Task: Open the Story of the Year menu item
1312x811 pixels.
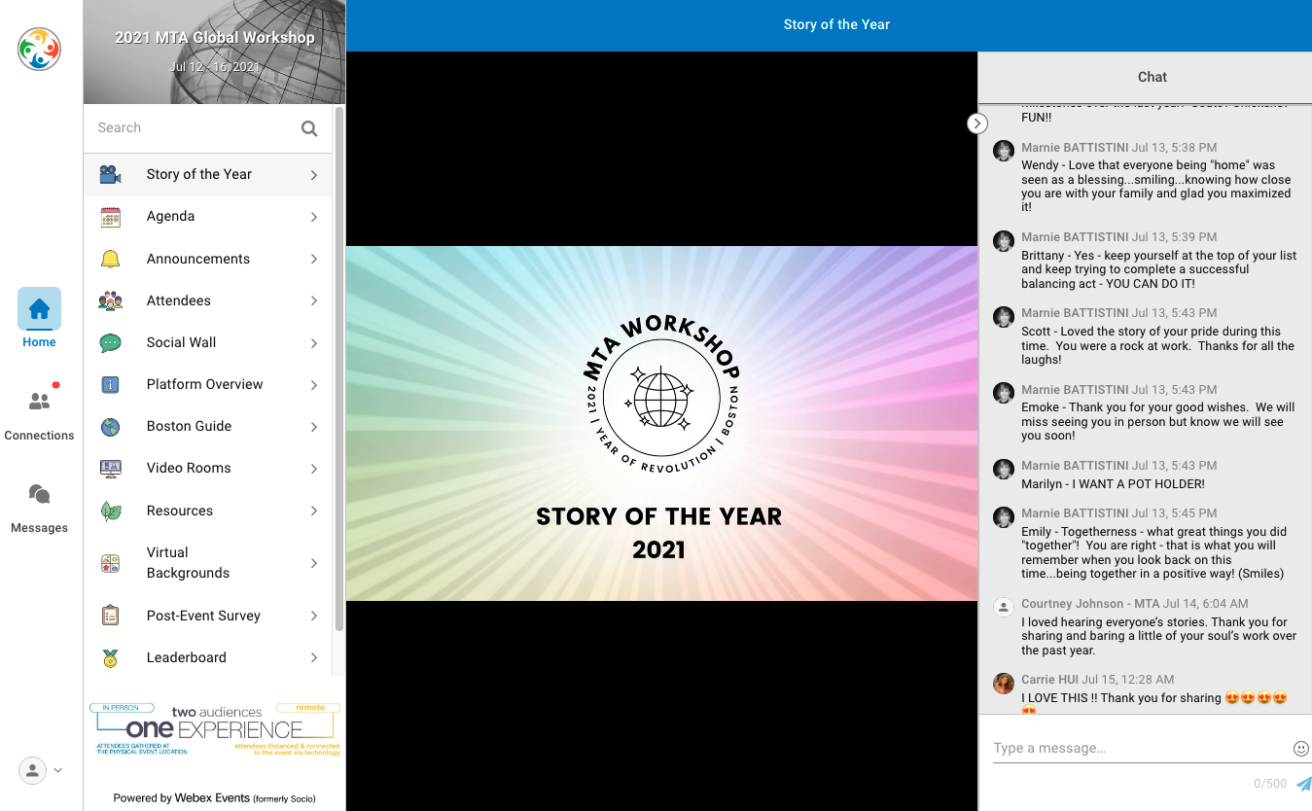Action: pyautogui.click(x=208, y=175)
